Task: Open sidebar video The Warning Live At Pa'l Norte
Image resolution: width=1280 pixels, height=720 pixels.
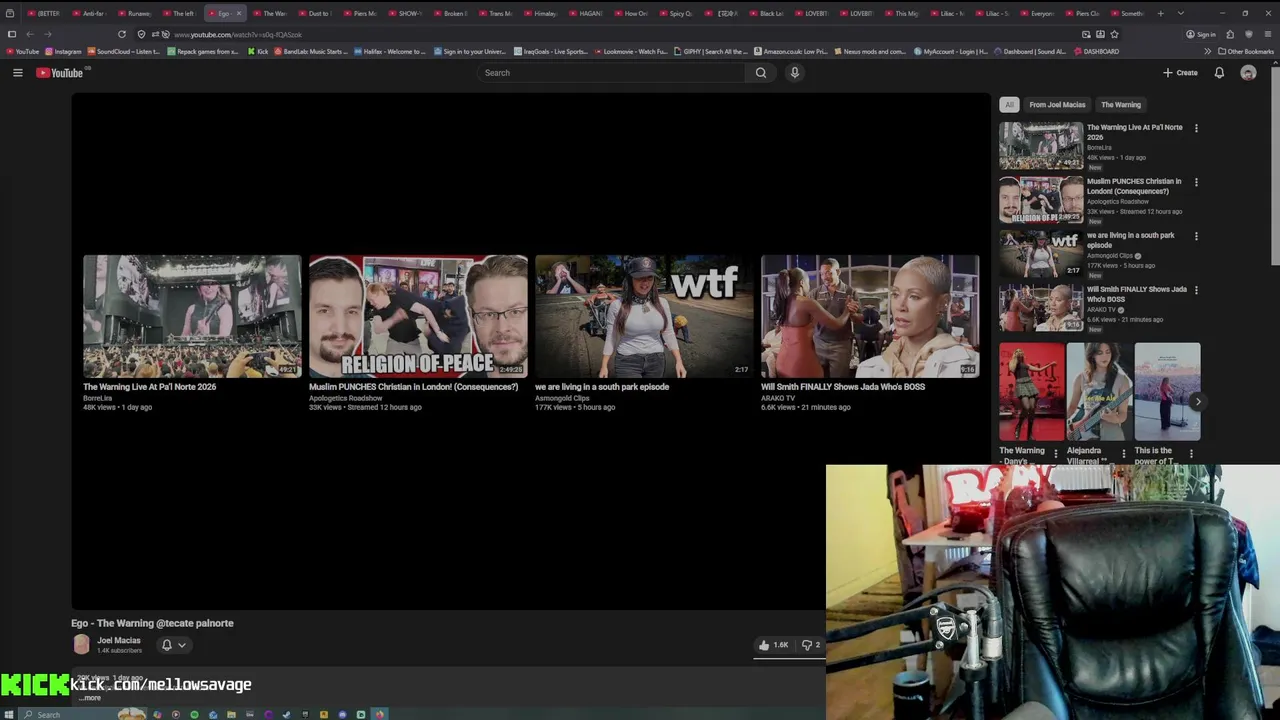Action: coord(1041,146)
